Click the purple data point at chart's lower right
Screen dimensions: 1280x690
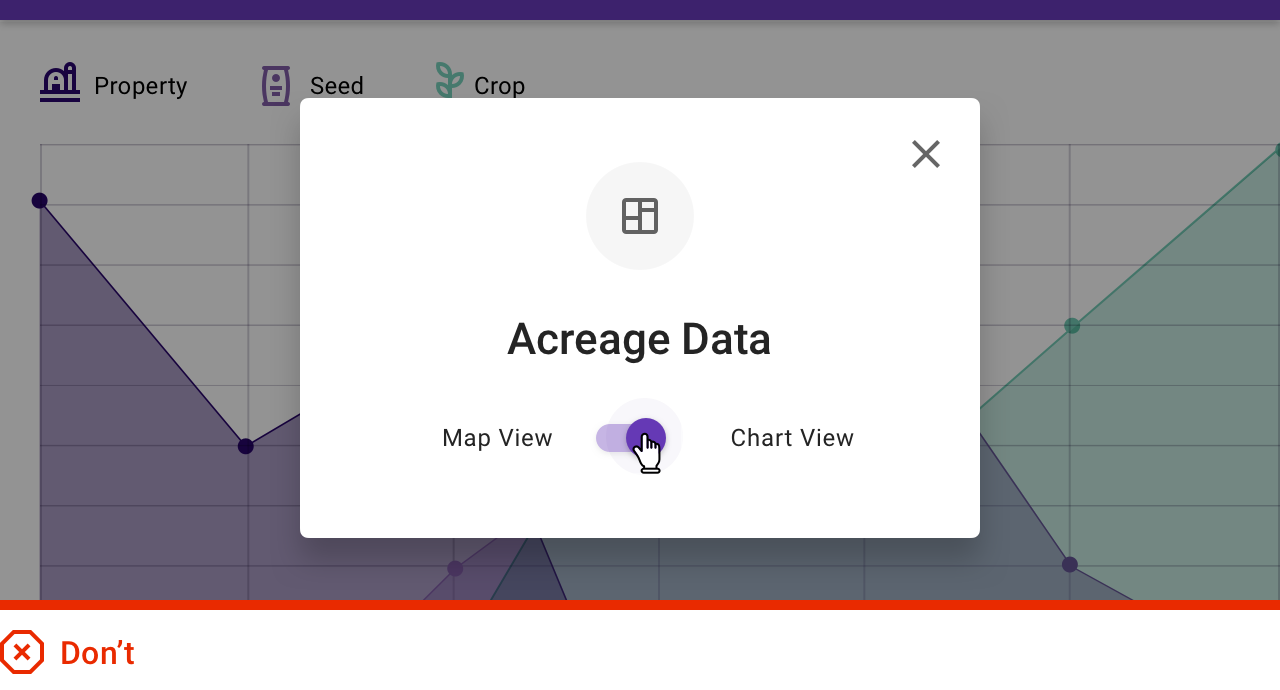tap(1070, 564)
